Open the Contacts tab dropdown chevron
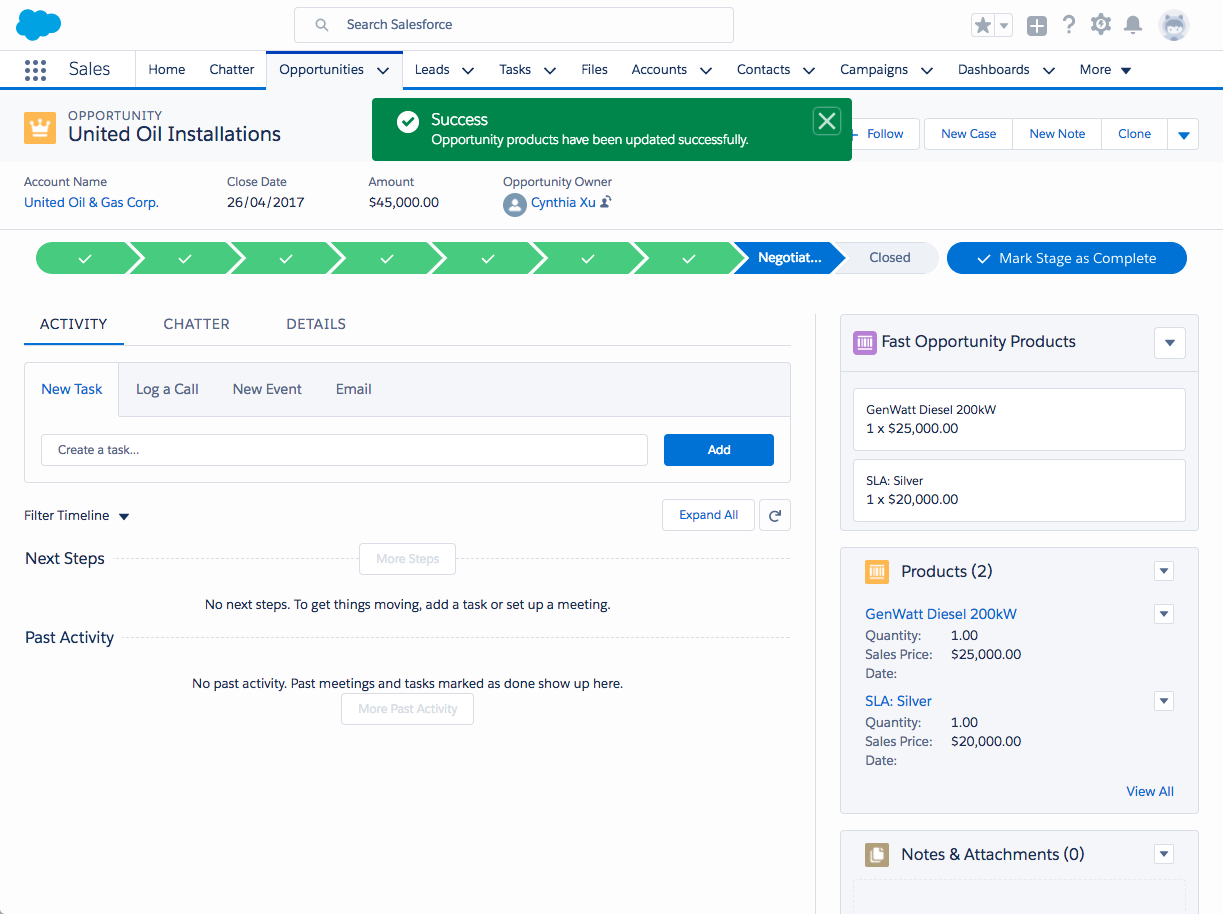Image resolution: width=1223 pixels, height=914 pixels. [809, 71]
